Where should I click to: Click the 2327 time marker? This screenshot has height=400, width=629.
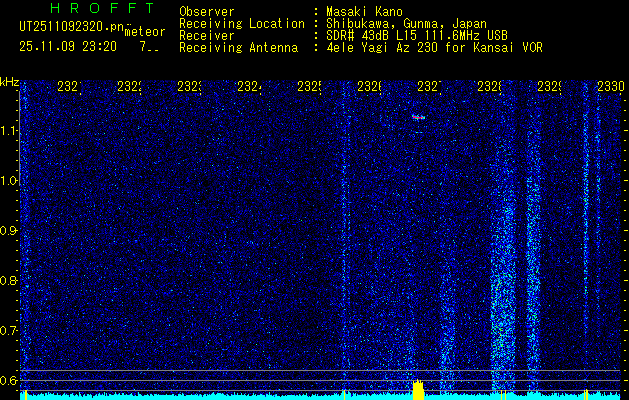click(x=429, y=87)
